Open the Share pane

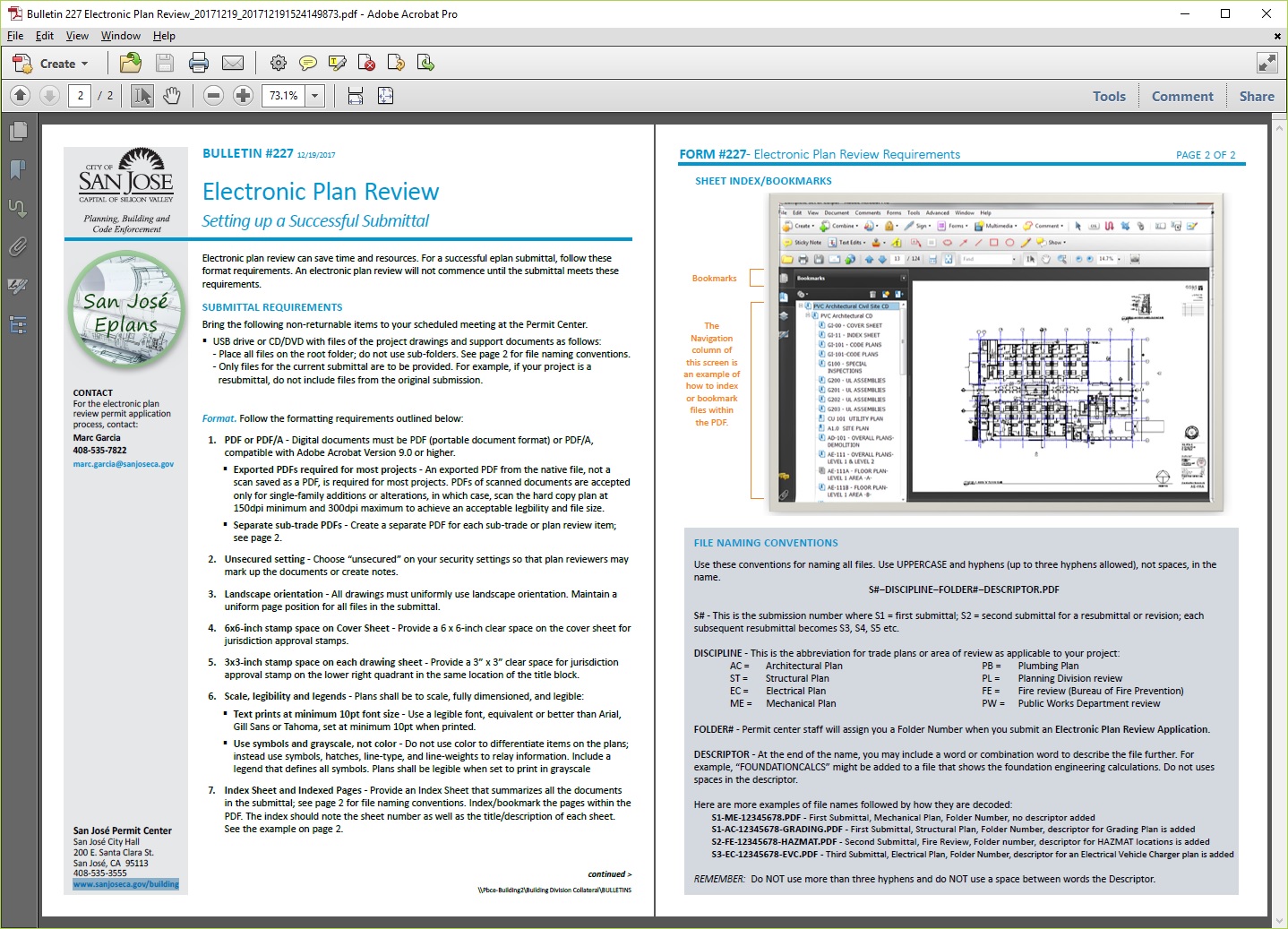pos(1257,96)
